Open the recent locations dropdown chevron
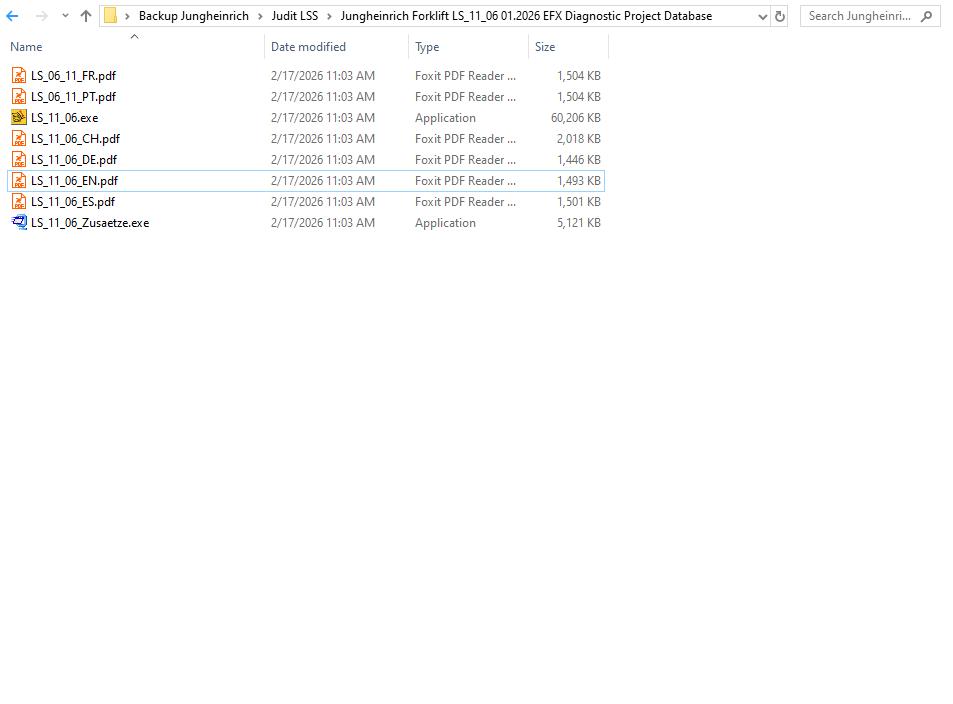Screen dimensions: 953x704 point(64,15)
